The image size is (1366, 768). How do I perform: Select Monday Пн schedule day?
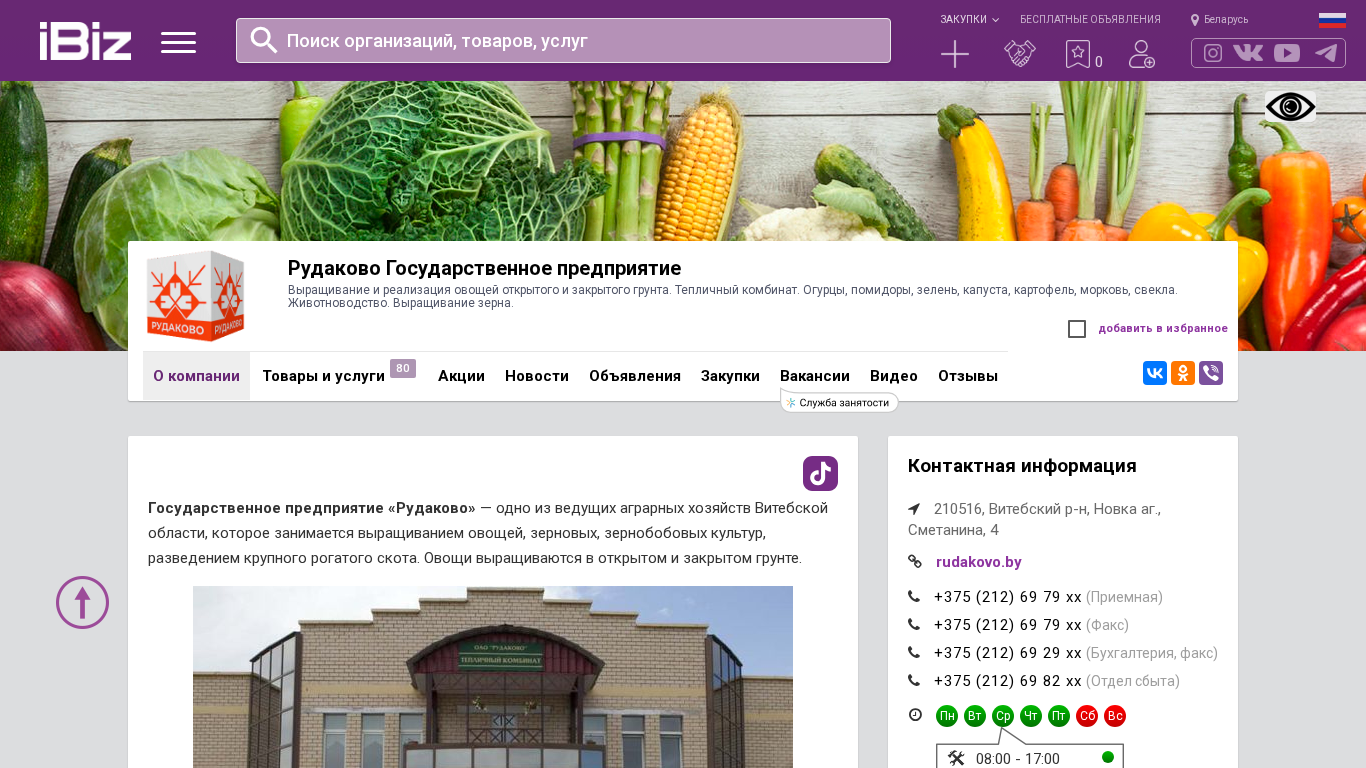[x=947, y=716]
